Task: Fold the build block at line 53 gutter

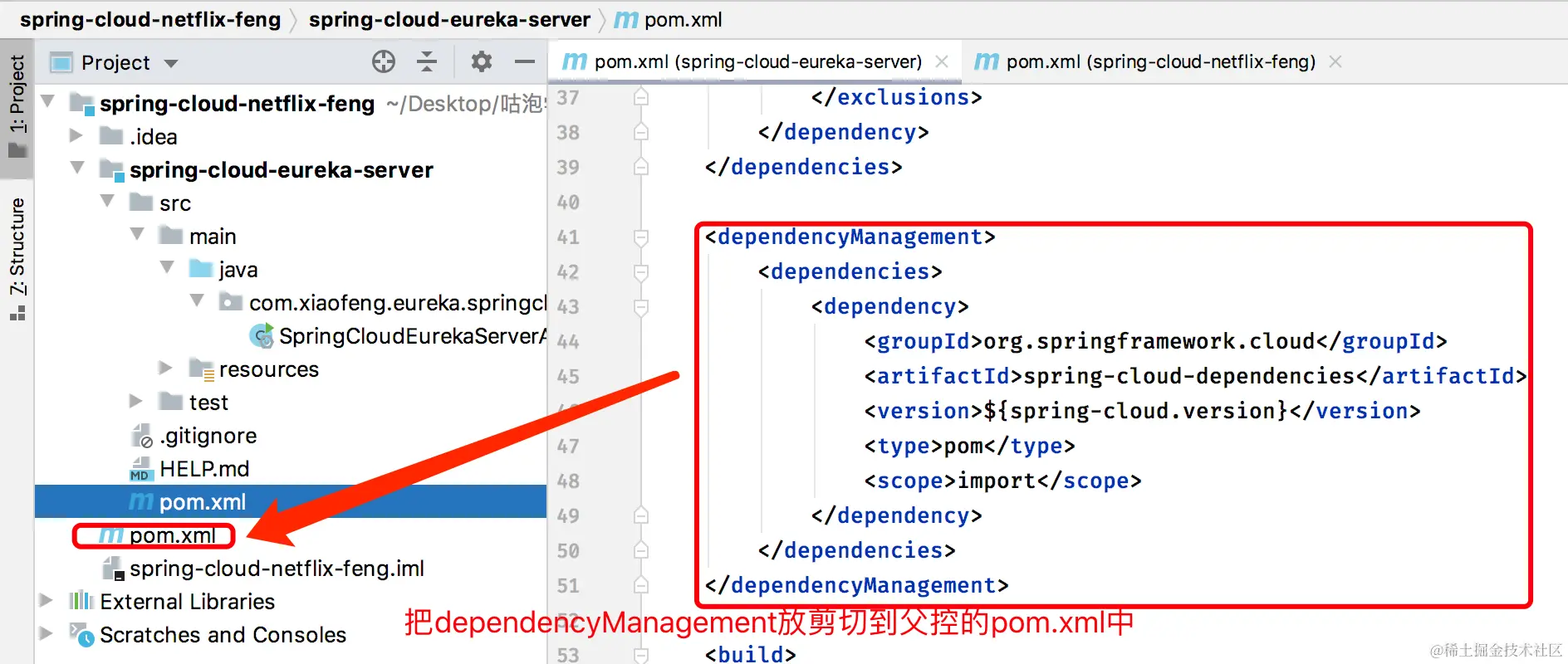Action: click(x=640, y=654)
